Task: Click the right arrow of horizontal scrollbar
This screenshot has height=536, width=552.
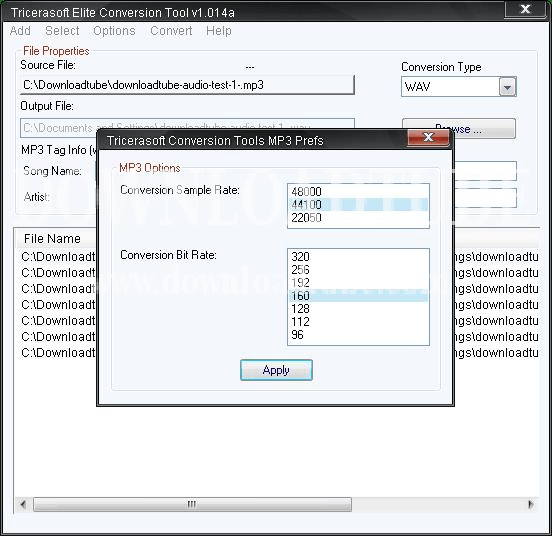Action: pyautogui.click(x=531, y=504)
